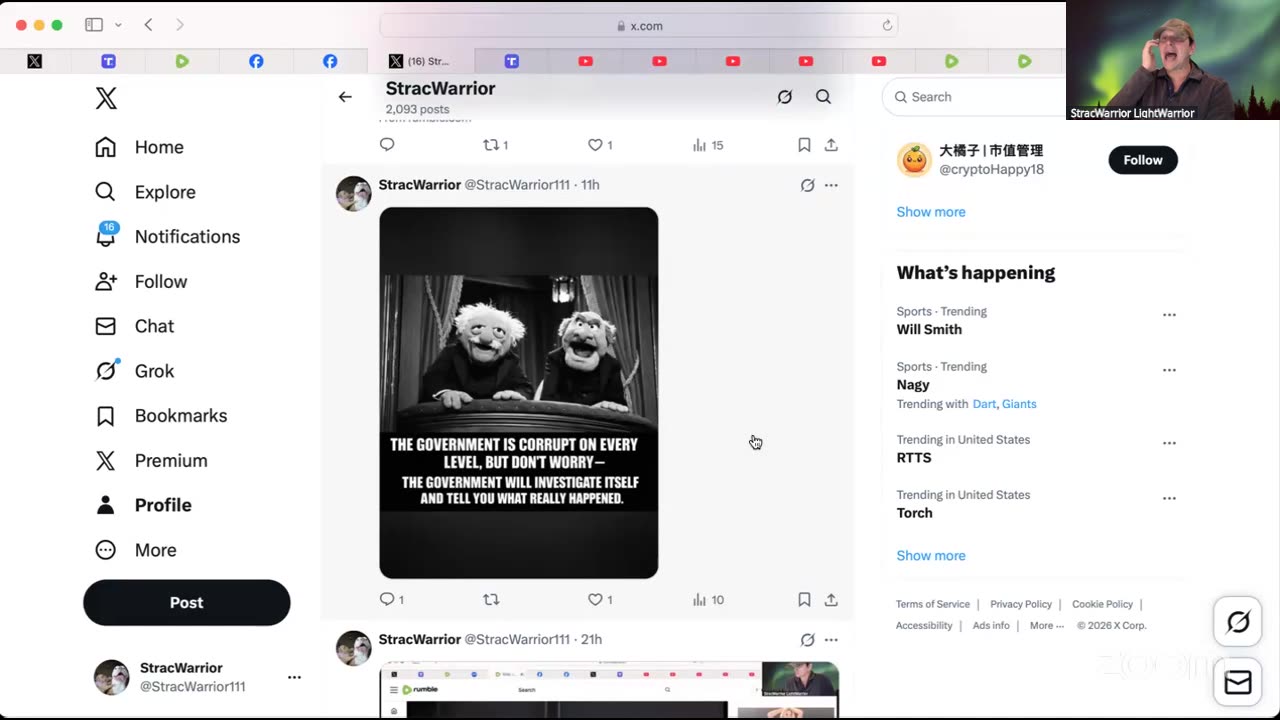The image size is (1280, 720).
Task: Click the Grok icon on the 21h post
Action: pos(808,640)
